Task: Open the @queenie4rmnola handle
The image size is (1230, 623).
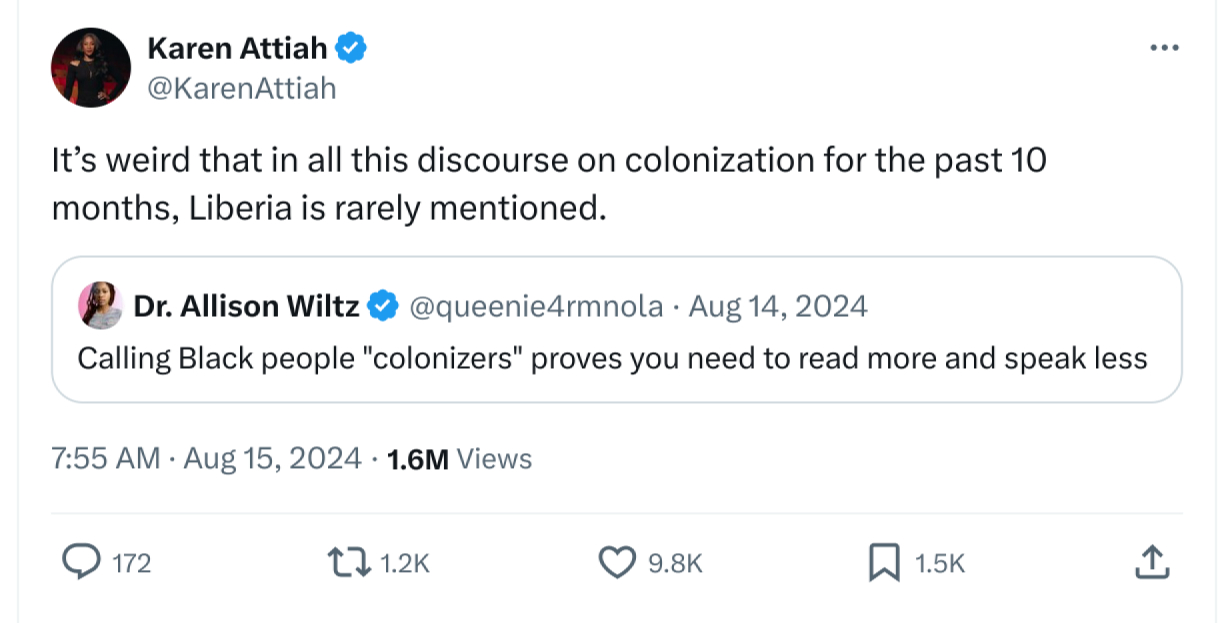Action: pos(536,306)
